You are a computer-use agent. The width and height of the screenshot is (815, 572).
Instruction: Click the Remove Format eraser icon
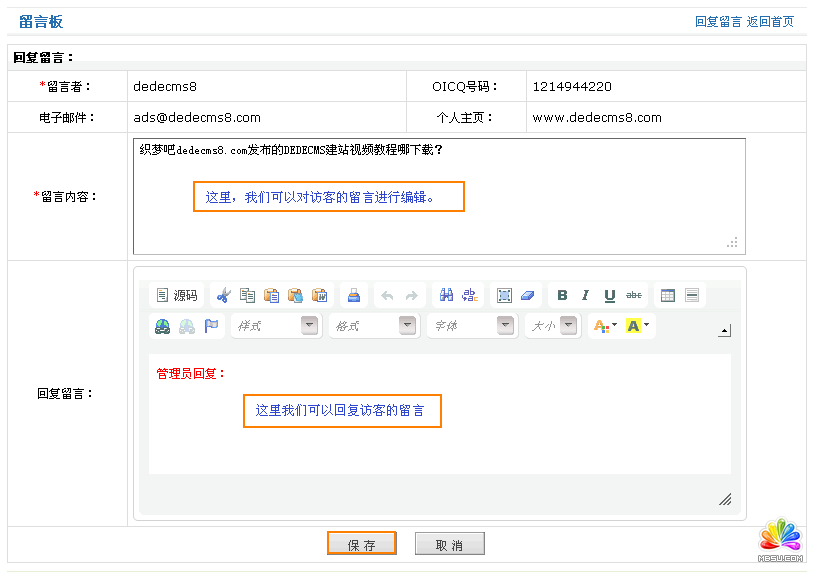528,295
